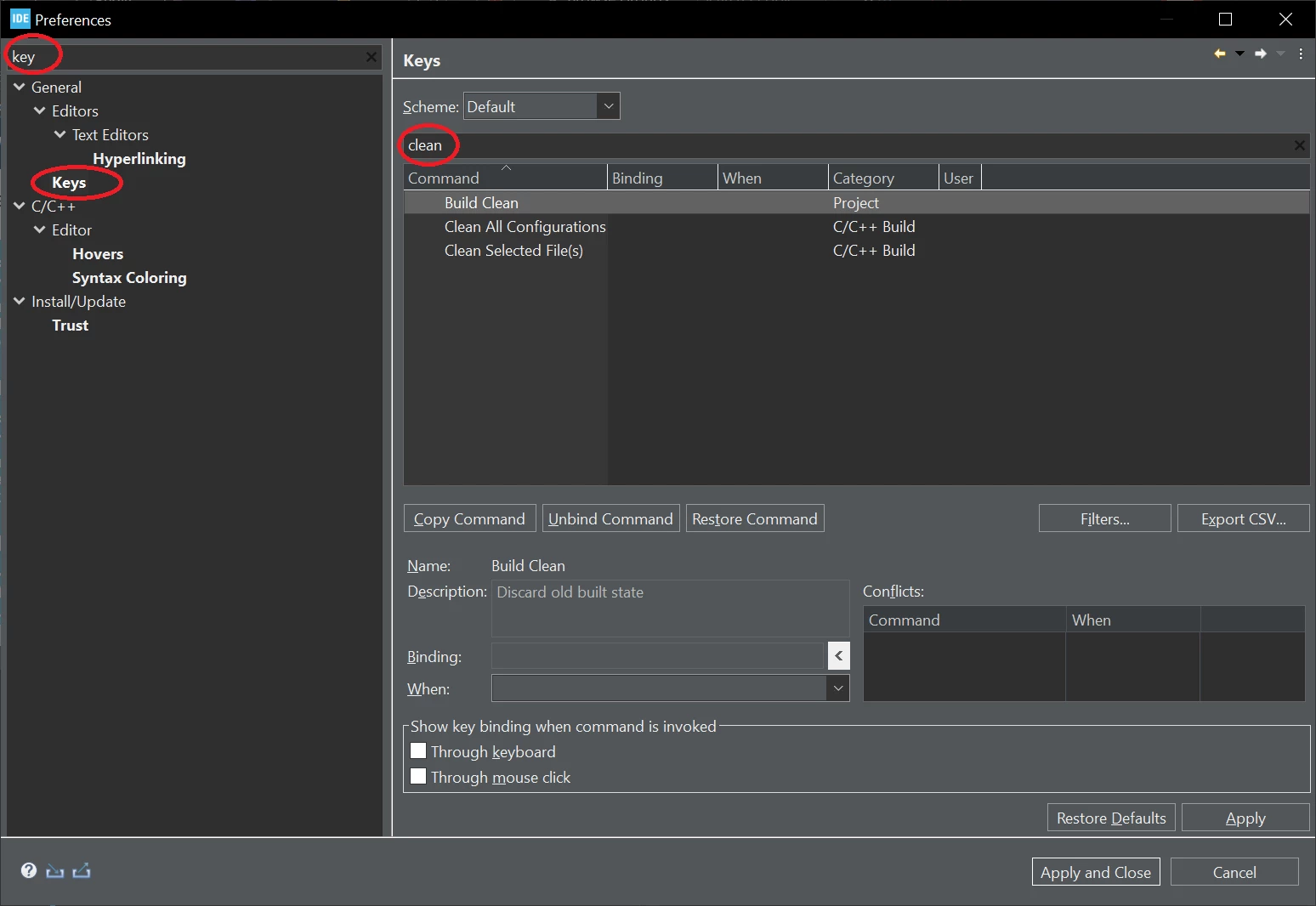Screen dimensions: 1316x906
Task: Click the Unbind Command button
Action: tap(611, 518)
